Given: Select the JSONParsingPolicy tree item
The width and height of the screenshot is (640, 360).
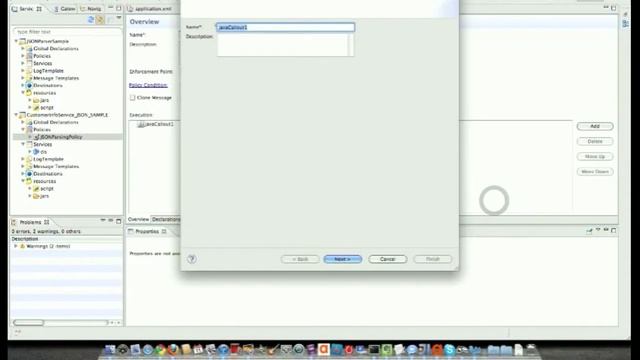Looking at the screenshot, I should click(x=61, y=137).
